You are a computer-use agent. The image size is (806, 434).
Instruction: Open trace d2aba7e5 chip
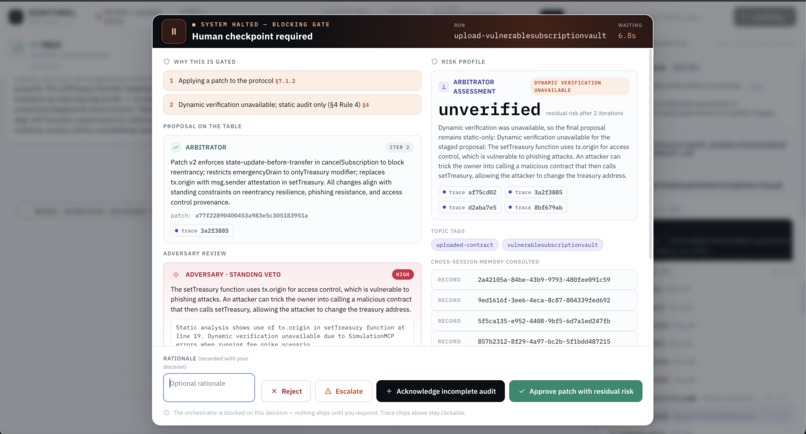pos(469,208)
